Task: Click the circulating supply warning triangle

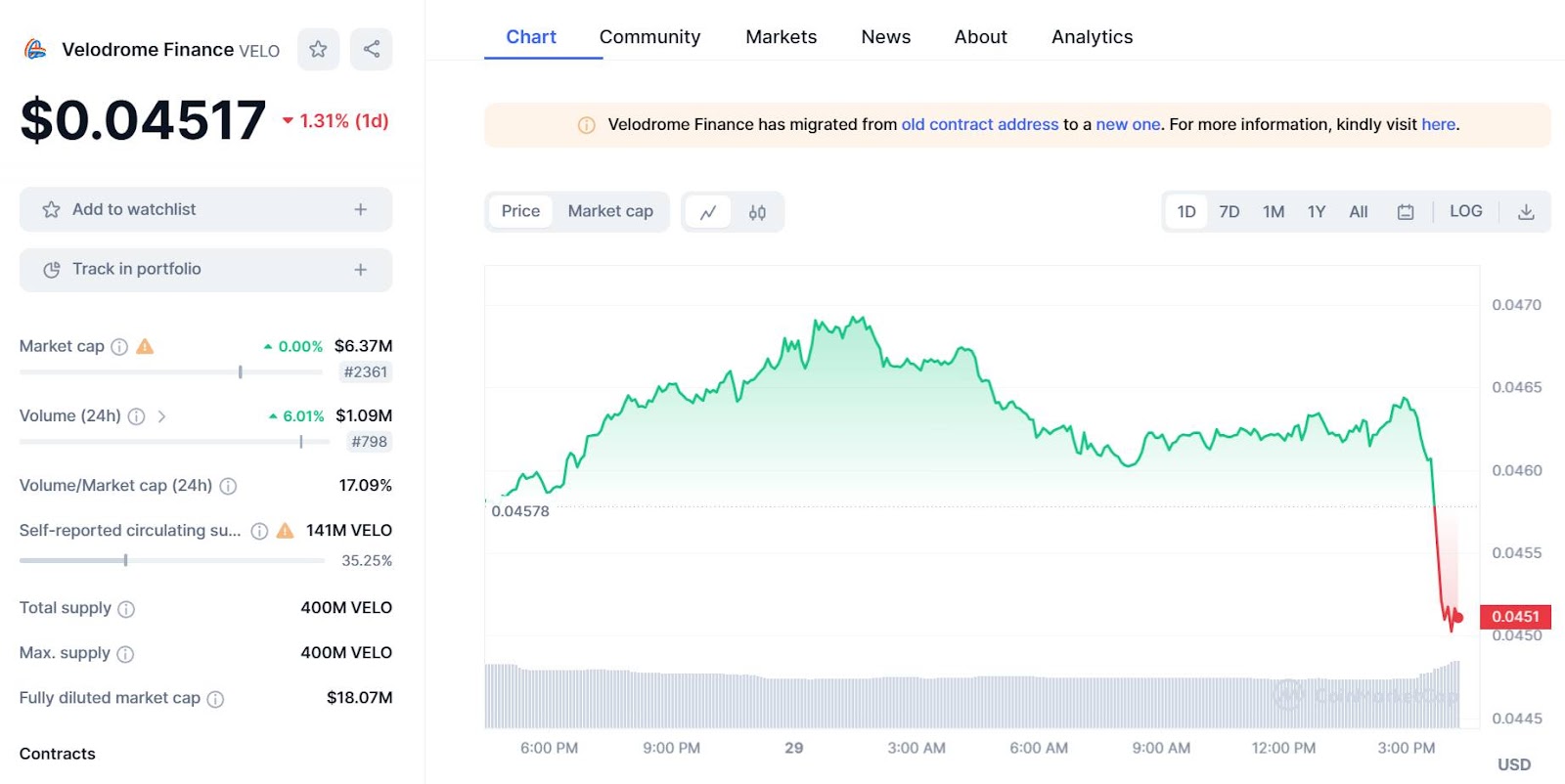Action: (285, 530)
